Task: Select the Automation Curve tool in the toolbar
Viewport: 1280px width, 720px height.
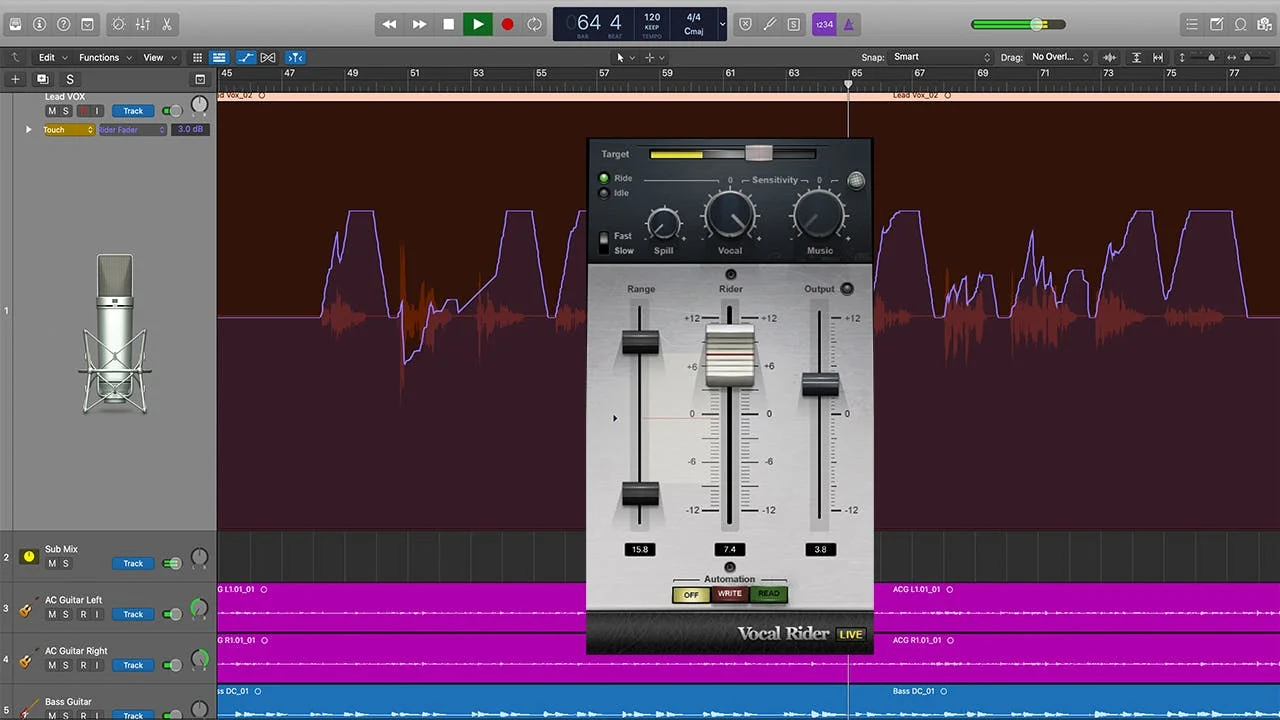Action: (246, 57)
